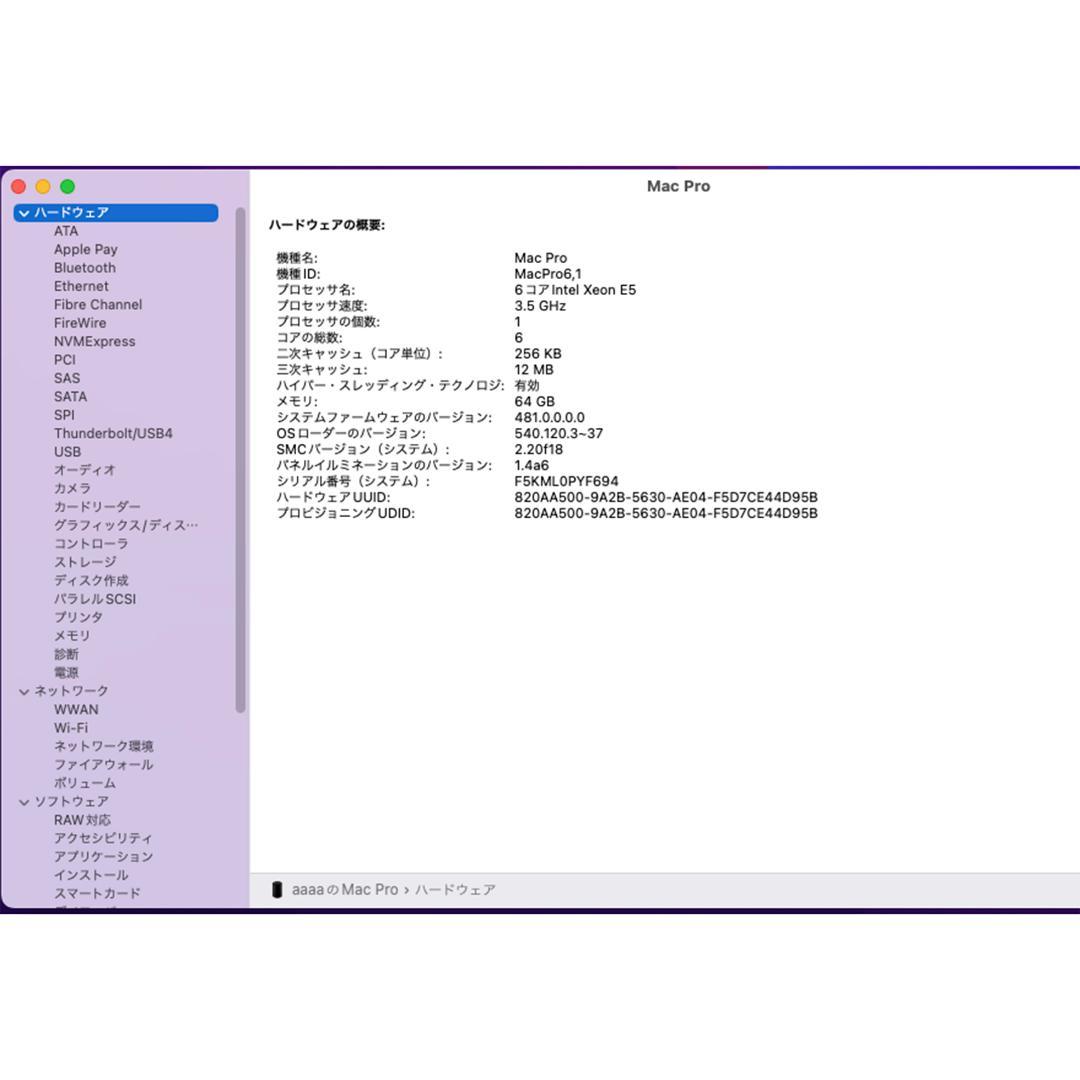Collapse the ハードウェア section chevron
This screenshot has width=1080, height=1080.
(24, 213)
